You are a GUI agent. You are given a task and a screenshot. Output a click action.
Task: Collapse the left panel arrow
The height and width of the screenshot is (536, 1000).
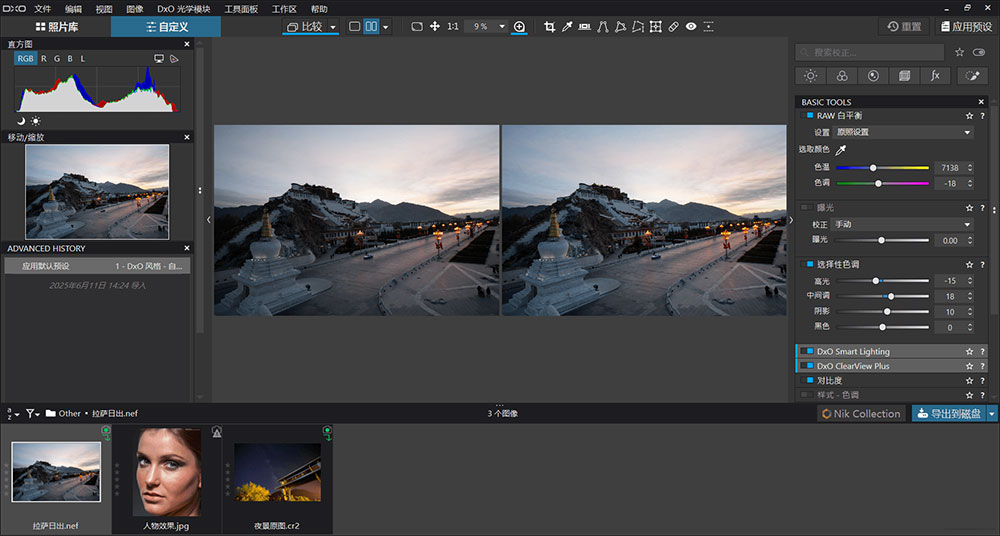[x=209, y=220]
